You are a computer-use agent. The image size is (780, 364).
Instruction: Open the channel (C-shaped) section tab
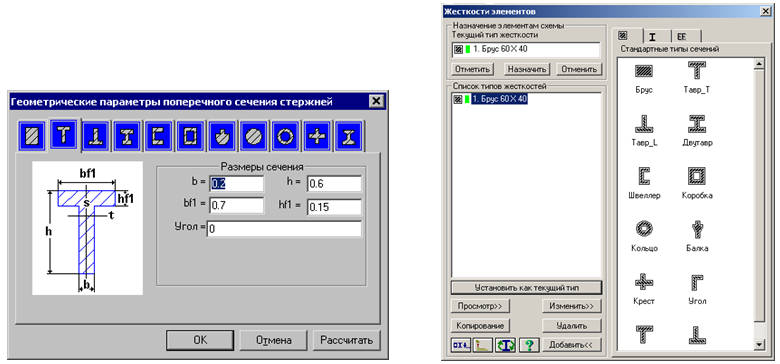pos(160,136)
